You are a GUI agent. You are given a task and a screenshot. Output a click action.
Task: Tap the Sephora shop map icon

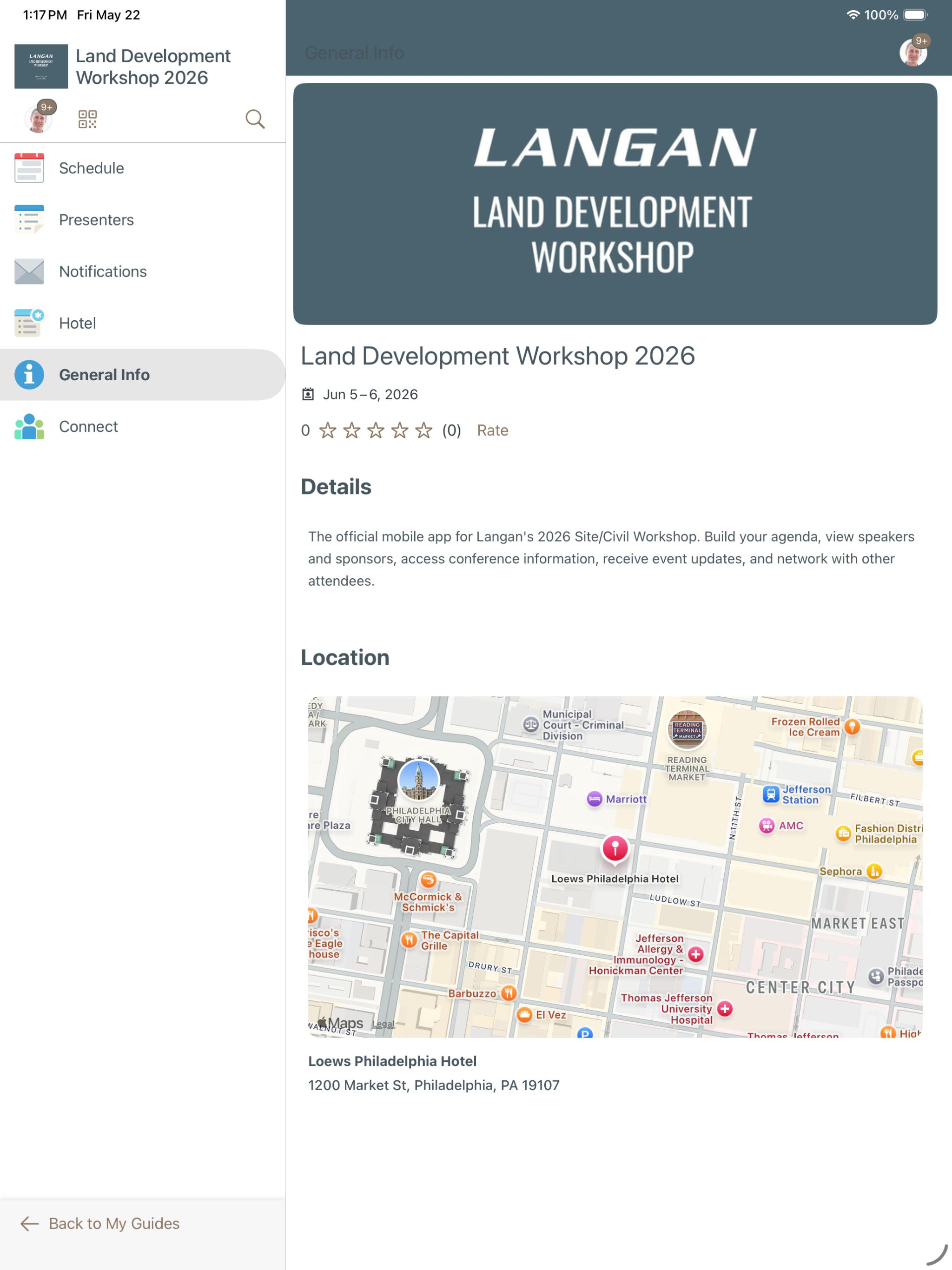point(874,871)
